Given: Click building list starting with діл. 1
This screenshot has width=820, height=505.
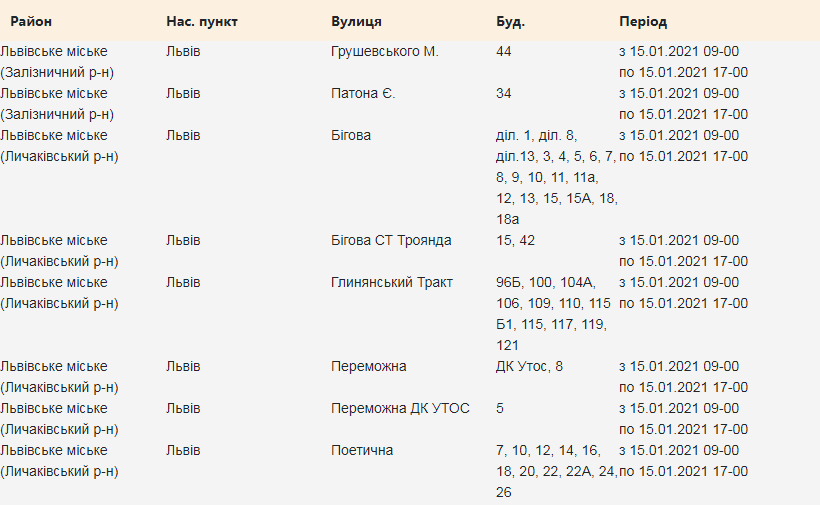Looking at the screenshot, I should pos(555,177).
